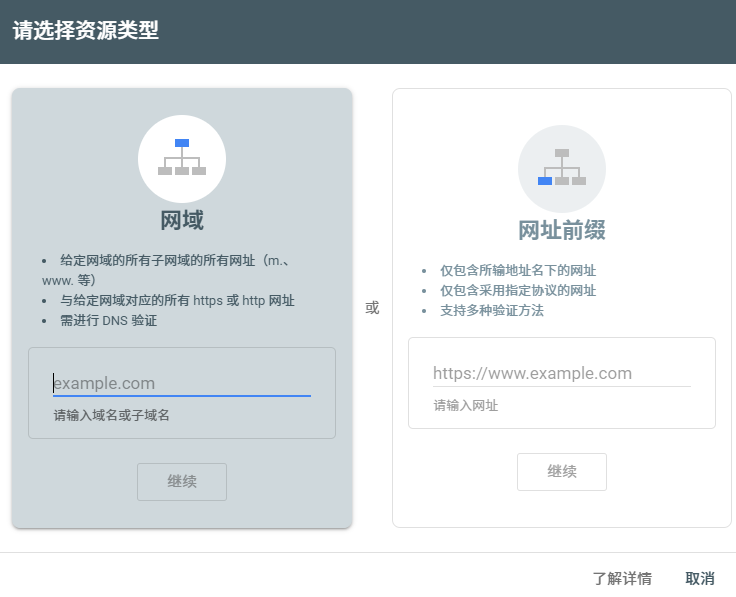Select the 网址前缀 heading text
This screenshot has width=736, height=597.
[x=561, y=230]
